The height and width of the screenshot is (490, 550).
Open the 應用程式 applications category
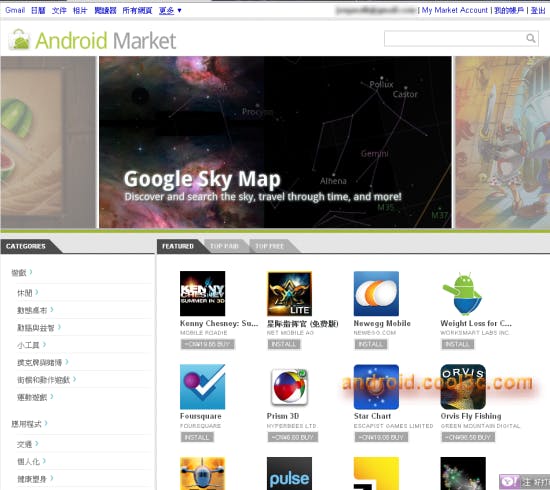tap(26, 424)
